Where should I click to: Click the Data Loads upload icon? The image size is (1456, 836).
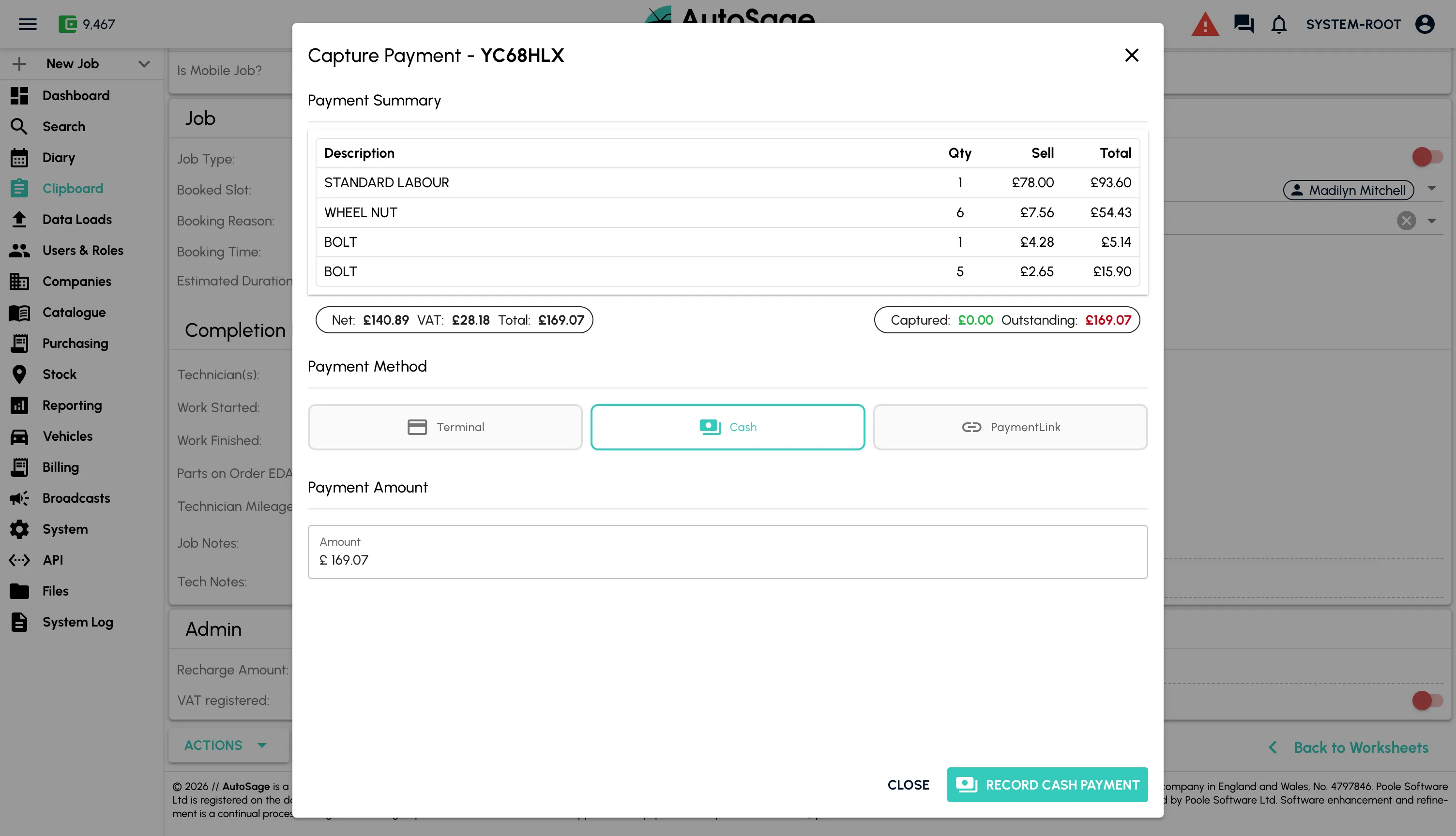19,219
